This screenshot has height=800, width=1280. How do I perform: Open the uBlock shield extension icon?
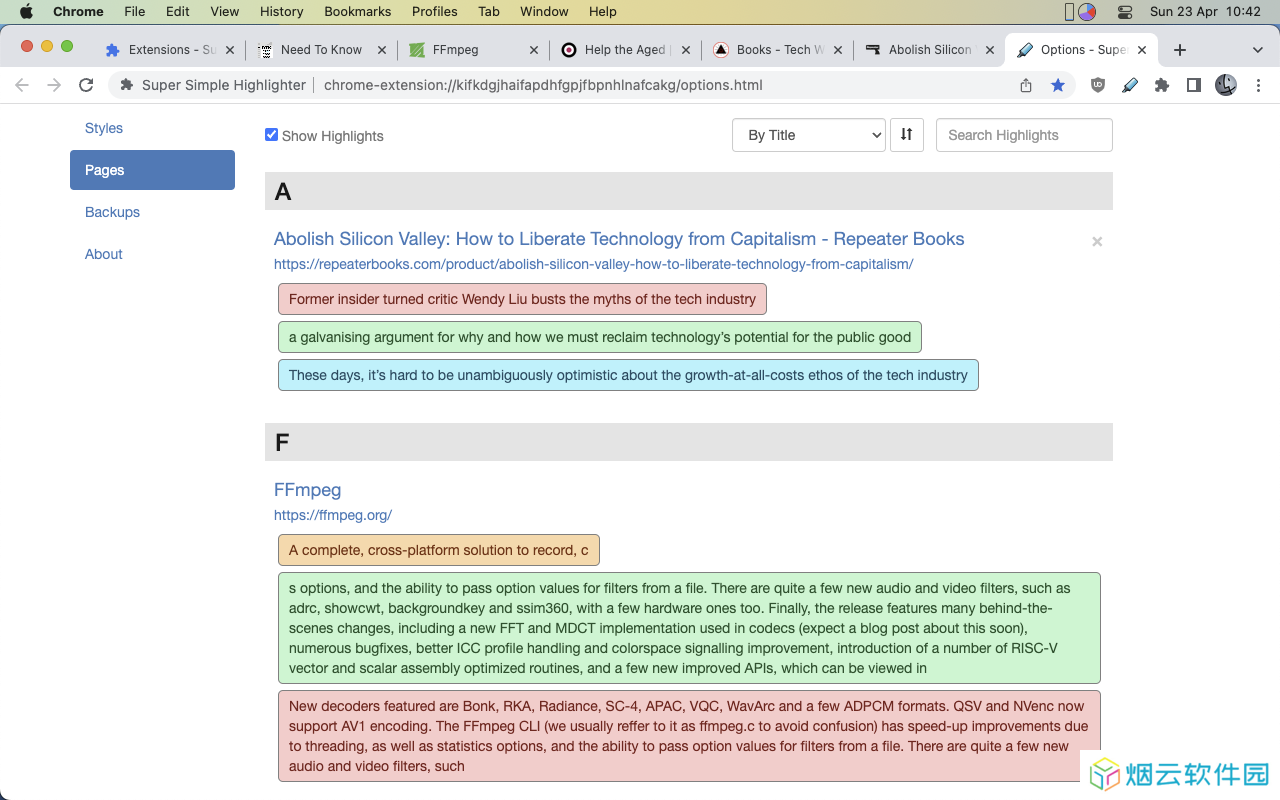click(x=1098, y=85)
